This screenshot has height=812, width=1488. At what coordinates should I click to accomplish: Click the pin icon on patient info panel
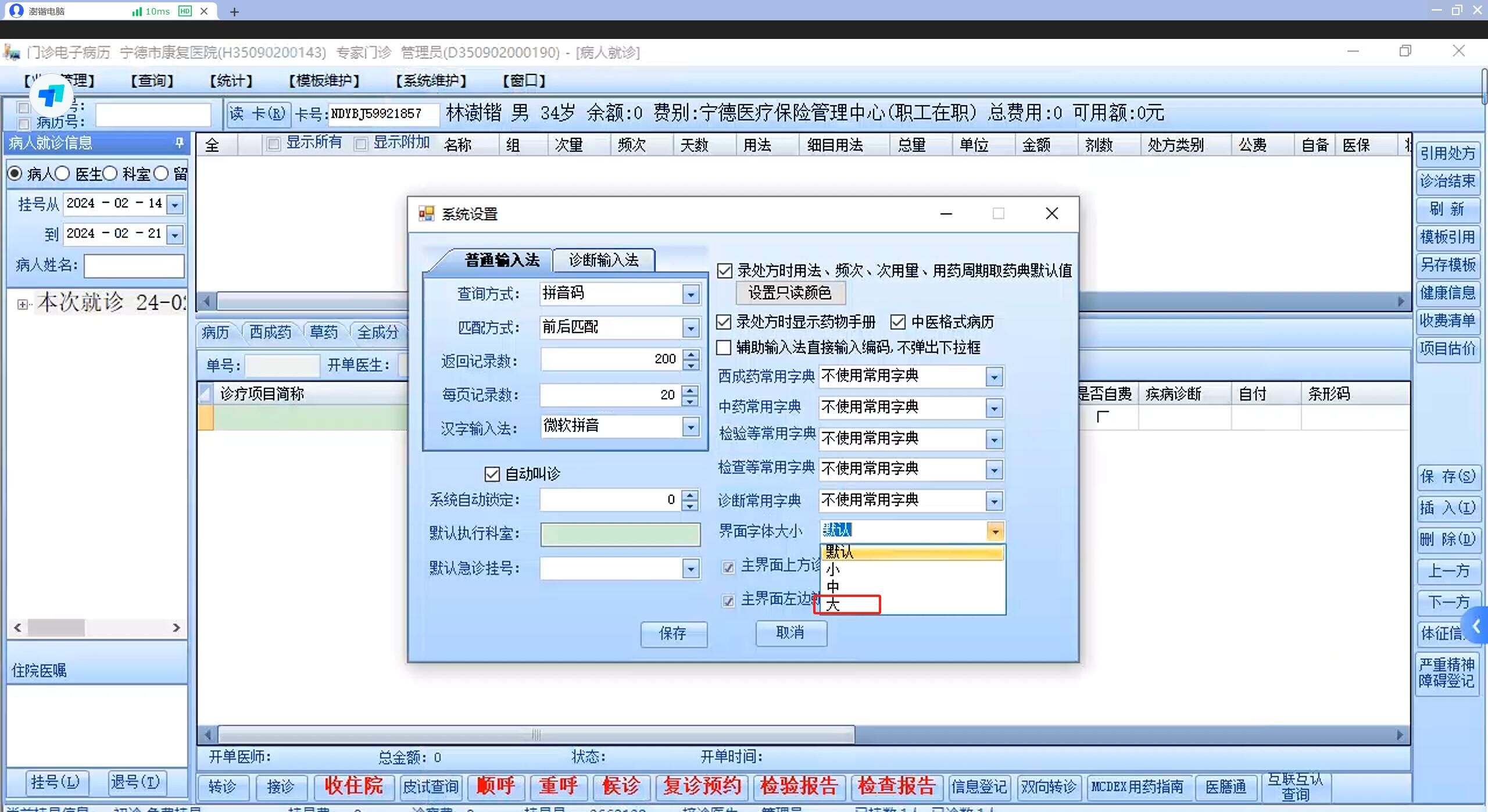tap(179, 142)
